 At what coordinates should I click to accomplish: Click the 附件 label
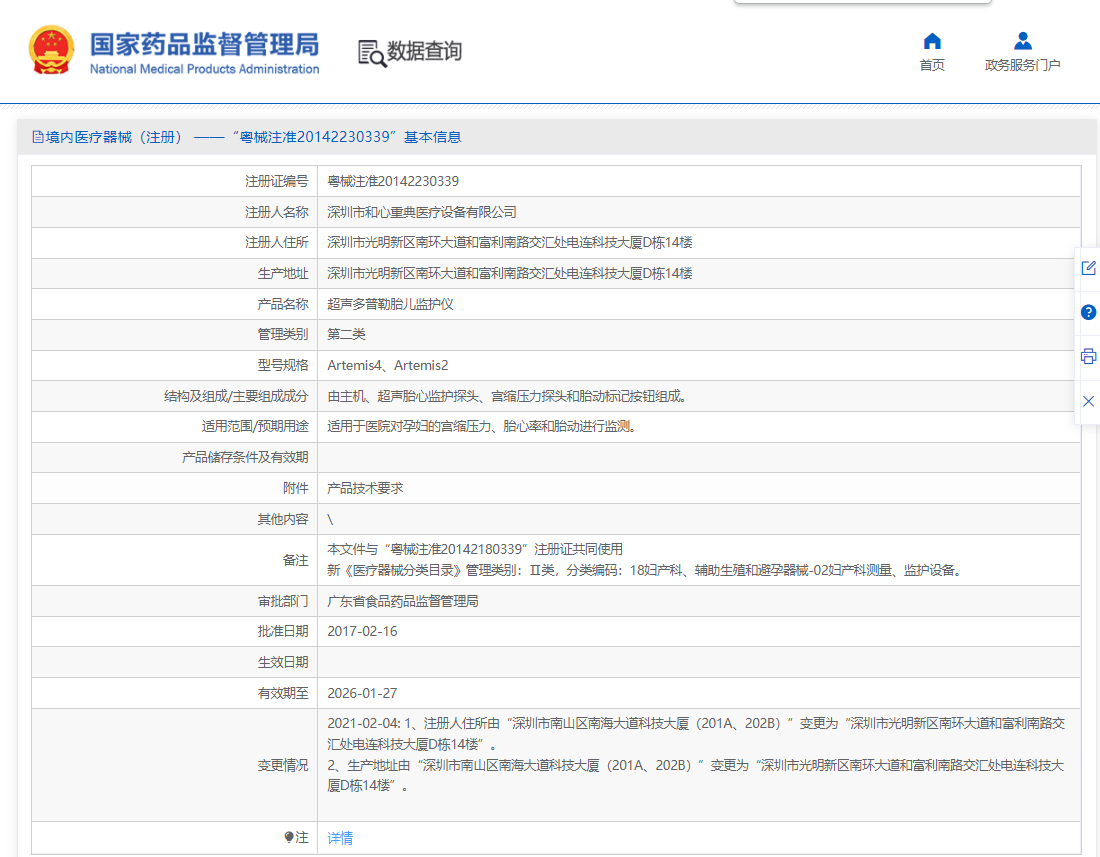[x=295, y=488]
